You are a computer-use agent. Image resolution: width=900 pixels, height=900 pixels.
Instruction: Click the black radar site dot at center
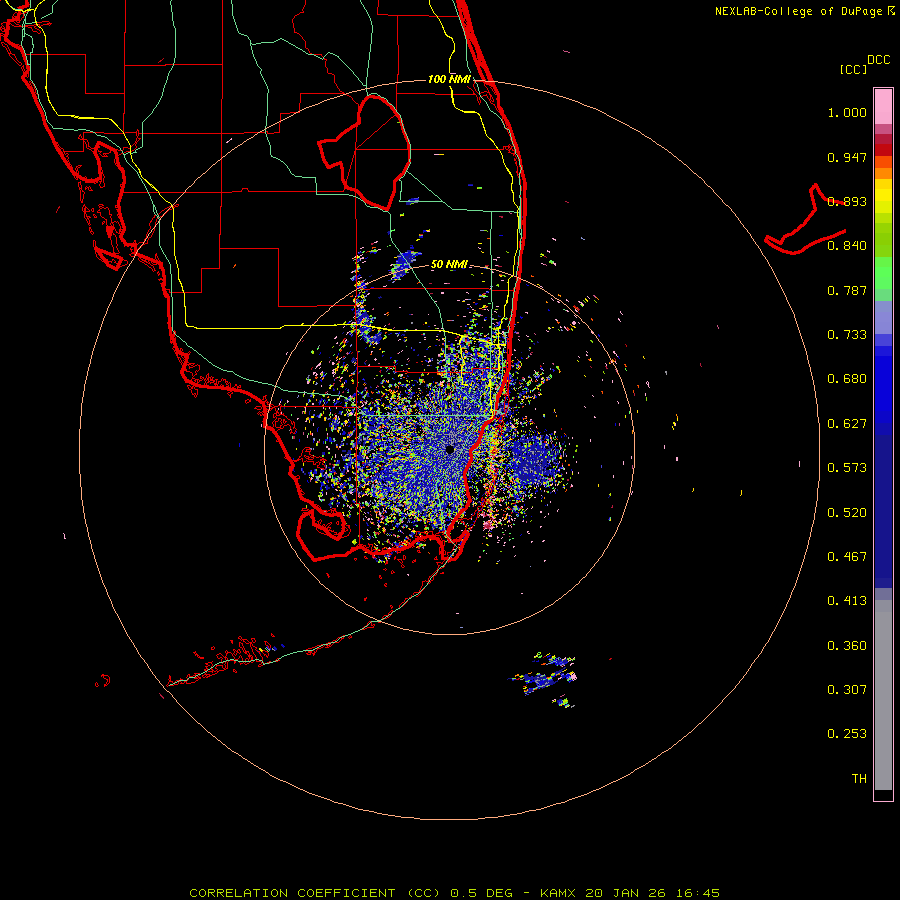point(450,449)
